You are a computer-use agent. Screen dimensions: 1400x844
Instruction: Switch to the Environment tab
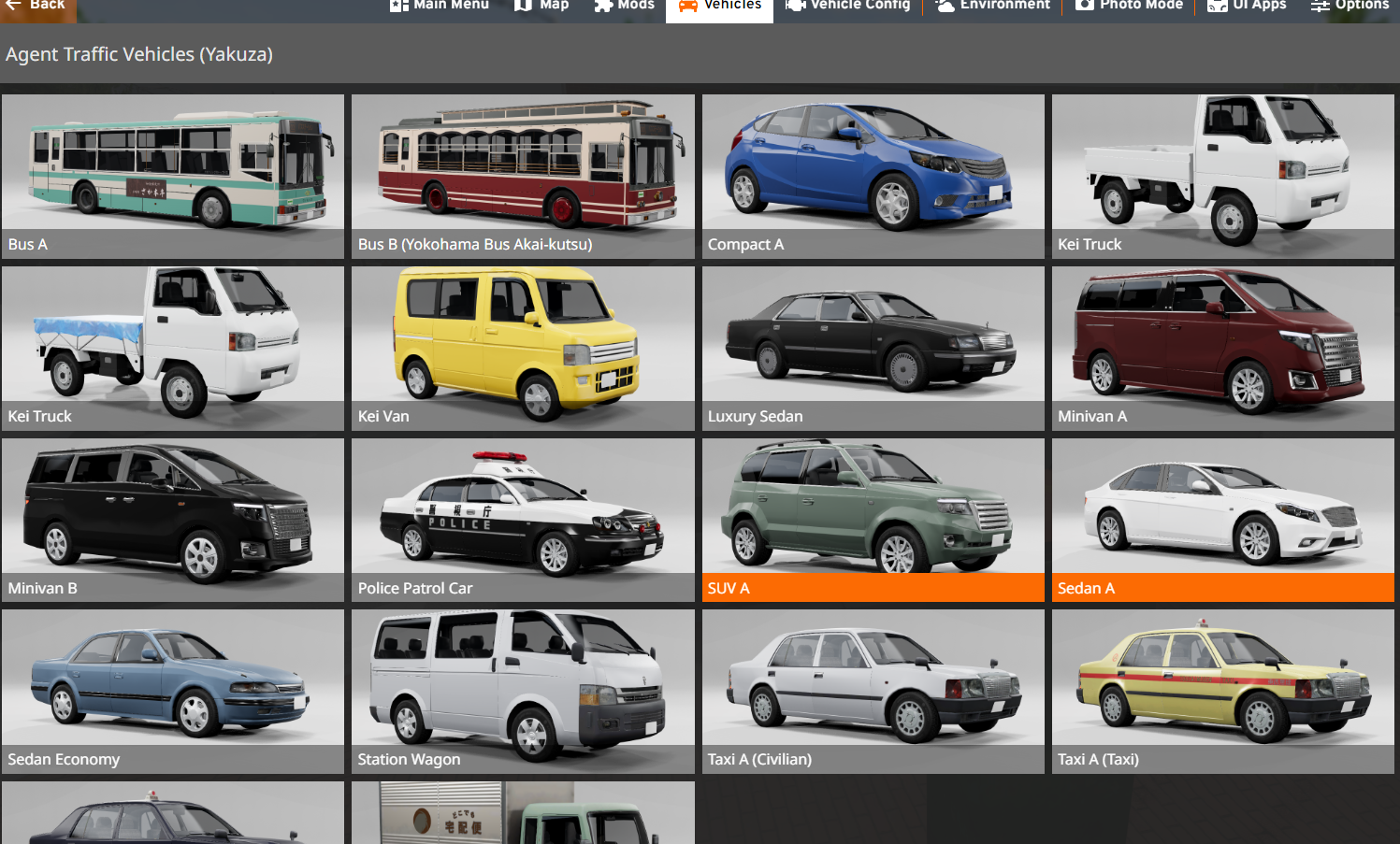(x=993, y=7)
